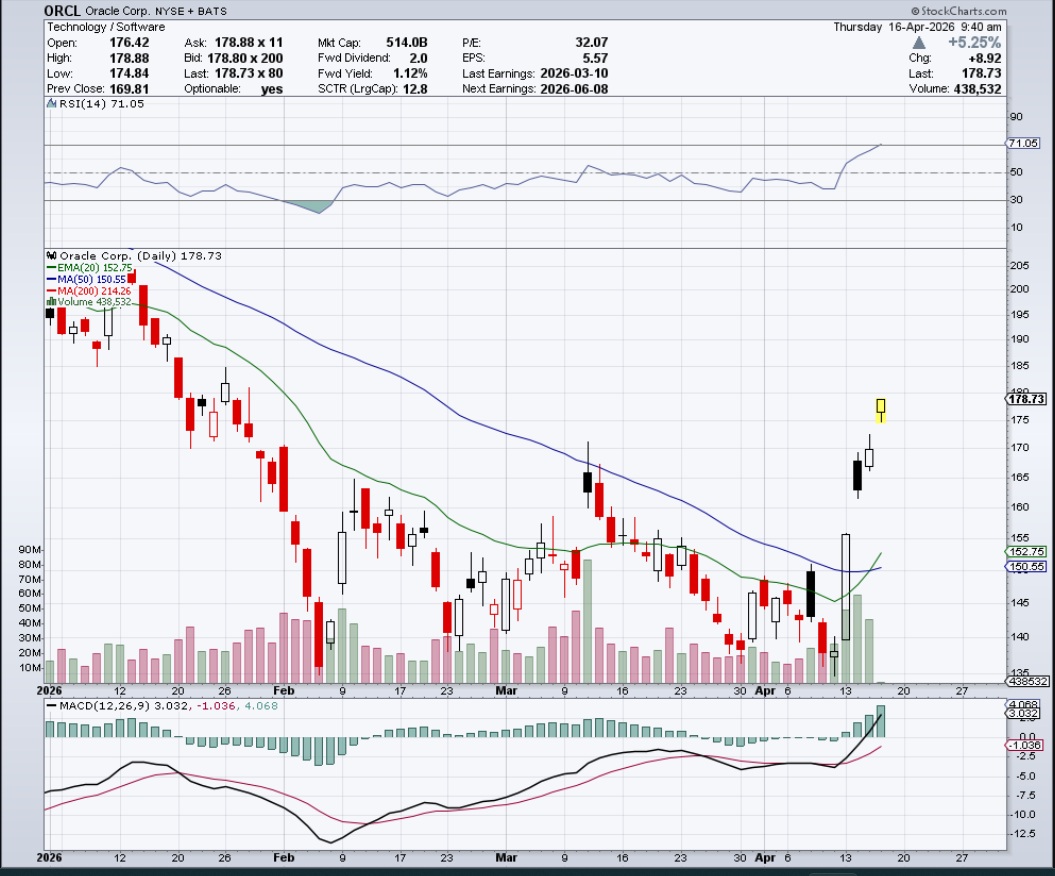This screenshot has height=876, width=1055.
Task: Click the 'Technology / Software' sector label
Action: 106,27
